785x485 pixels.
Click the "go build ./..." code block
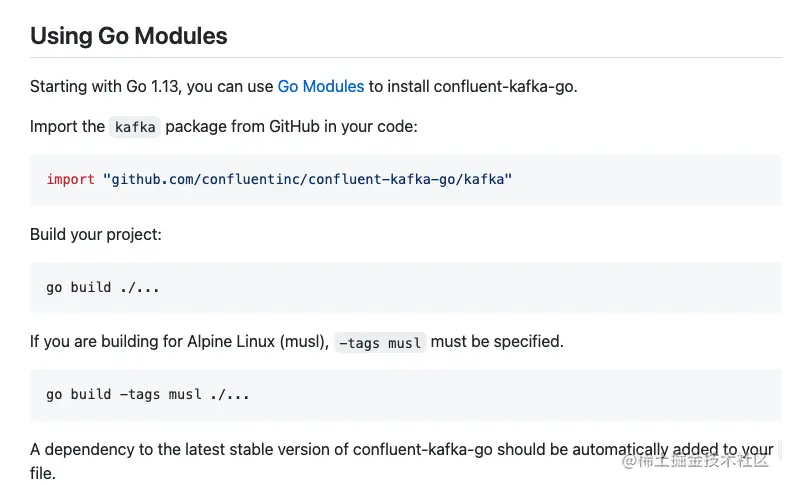(103, 288)
